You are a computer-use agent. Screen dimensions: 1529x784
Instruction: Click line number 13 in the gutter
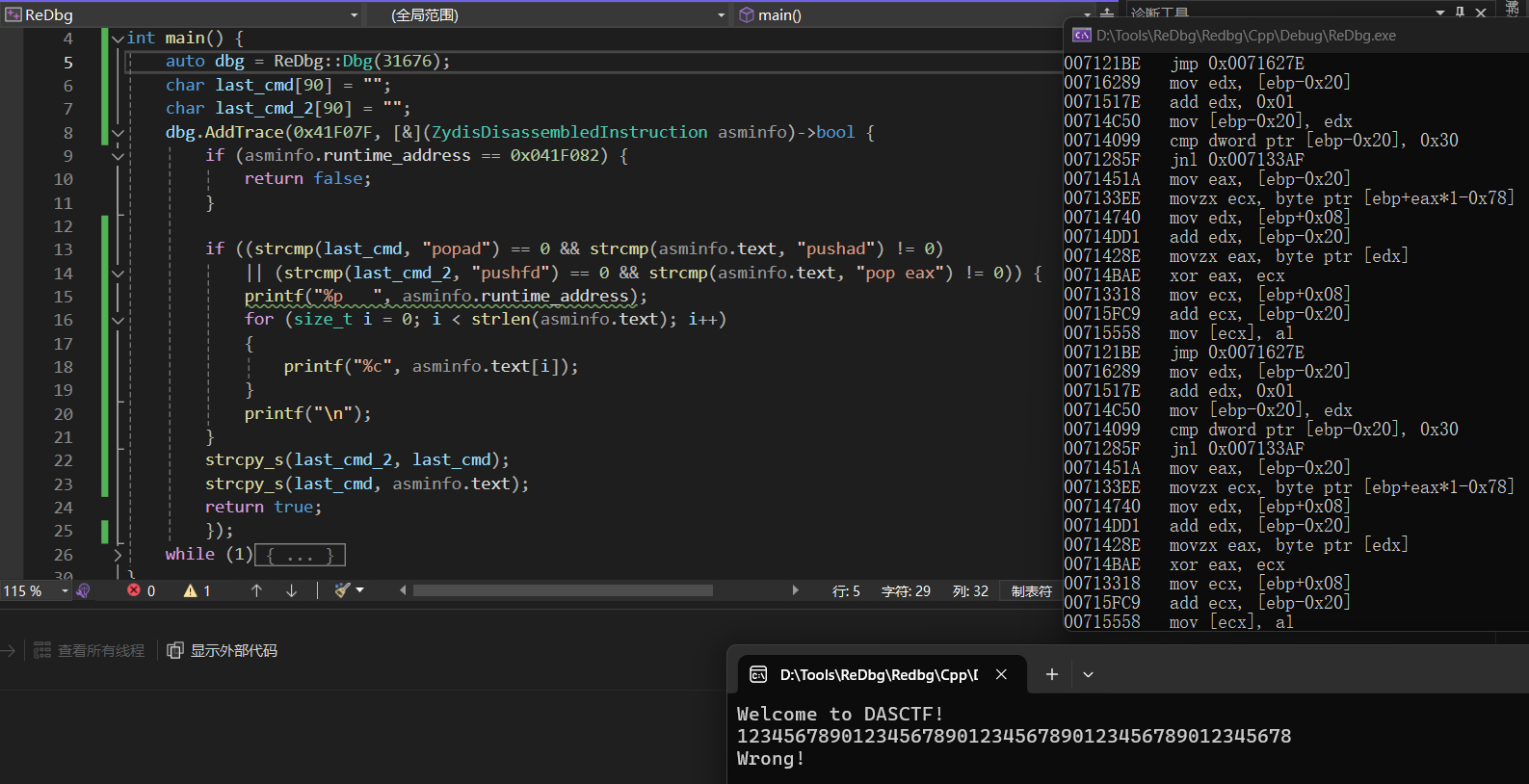click(64, 250)
